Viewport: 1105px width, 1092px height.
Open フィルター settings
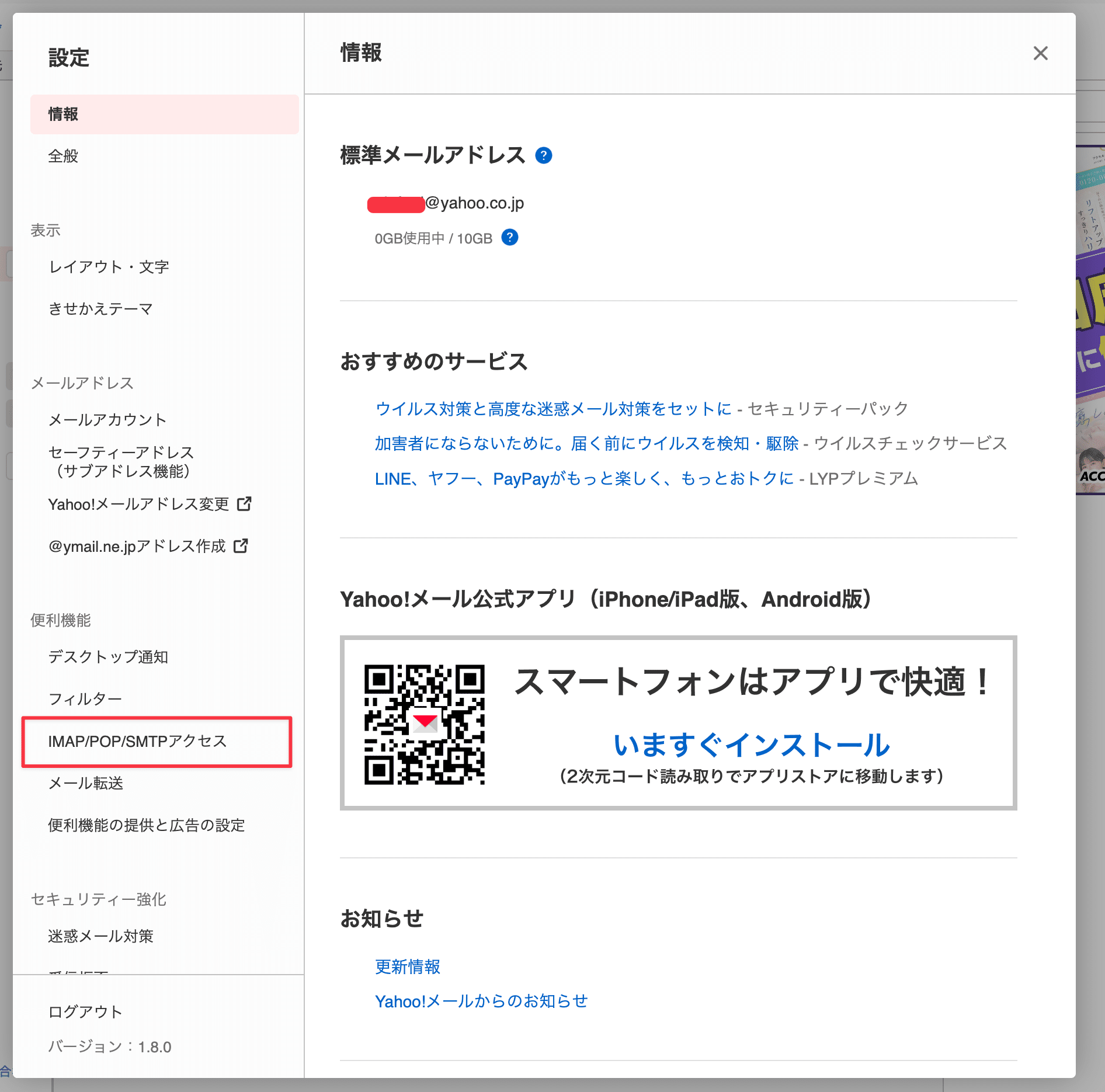point(85,699)
